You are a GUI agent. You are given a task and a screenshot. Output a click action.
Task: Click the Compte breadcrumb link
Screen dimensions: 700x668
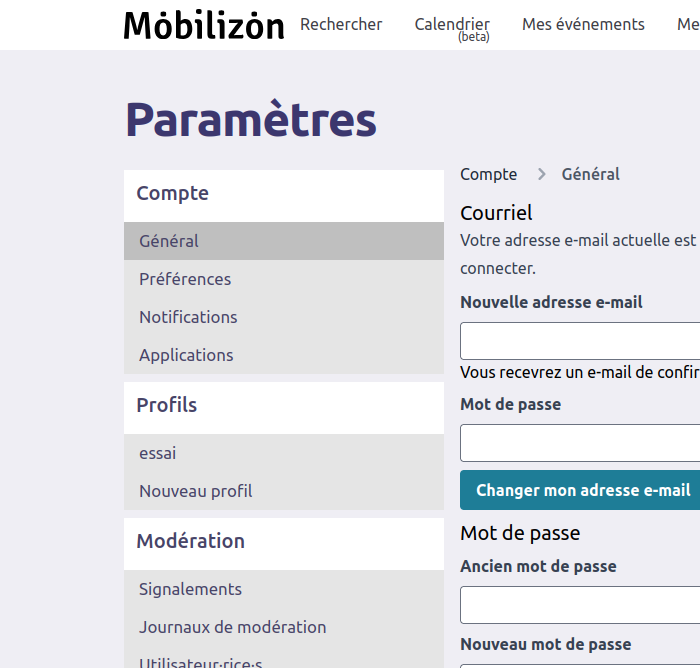pyautogui.click(x=489, y=174)
